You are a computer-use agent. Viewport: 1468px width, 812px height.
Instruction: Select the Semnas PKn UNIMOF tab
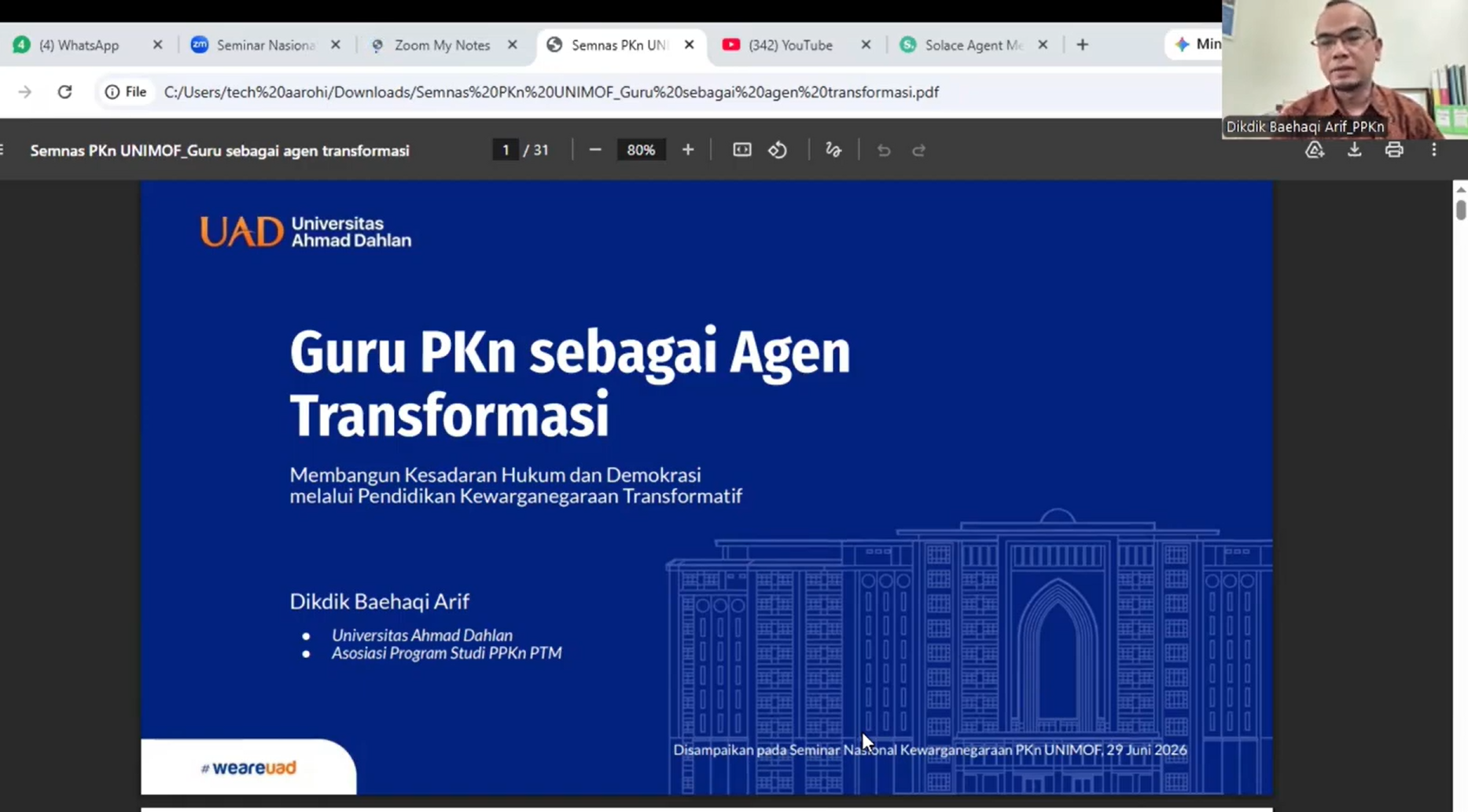(x=621, y=45)
